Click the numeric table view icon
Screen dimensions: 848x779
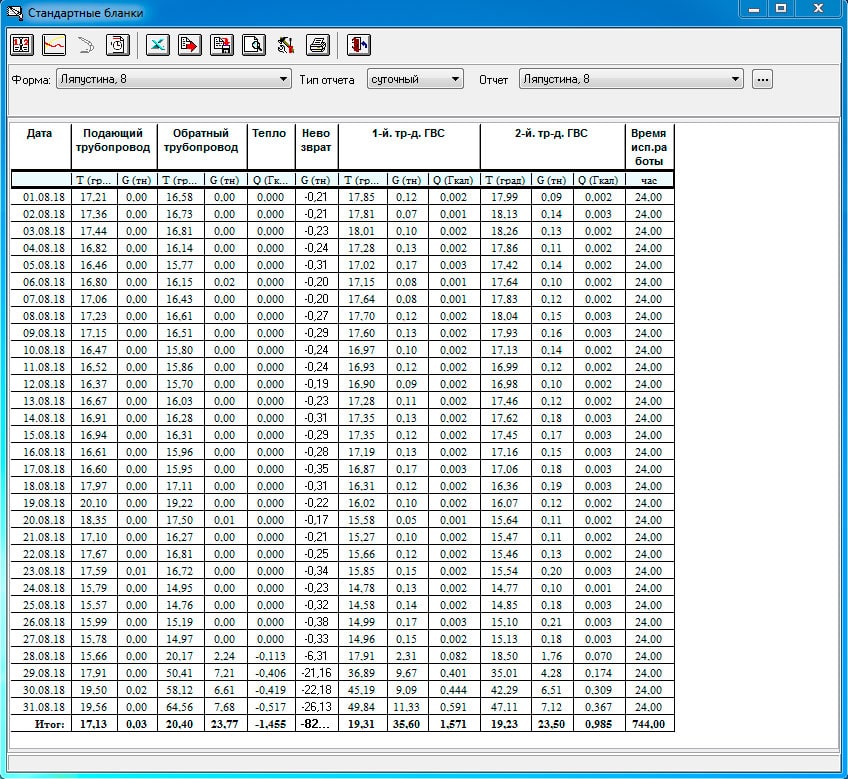click(22, 44)
